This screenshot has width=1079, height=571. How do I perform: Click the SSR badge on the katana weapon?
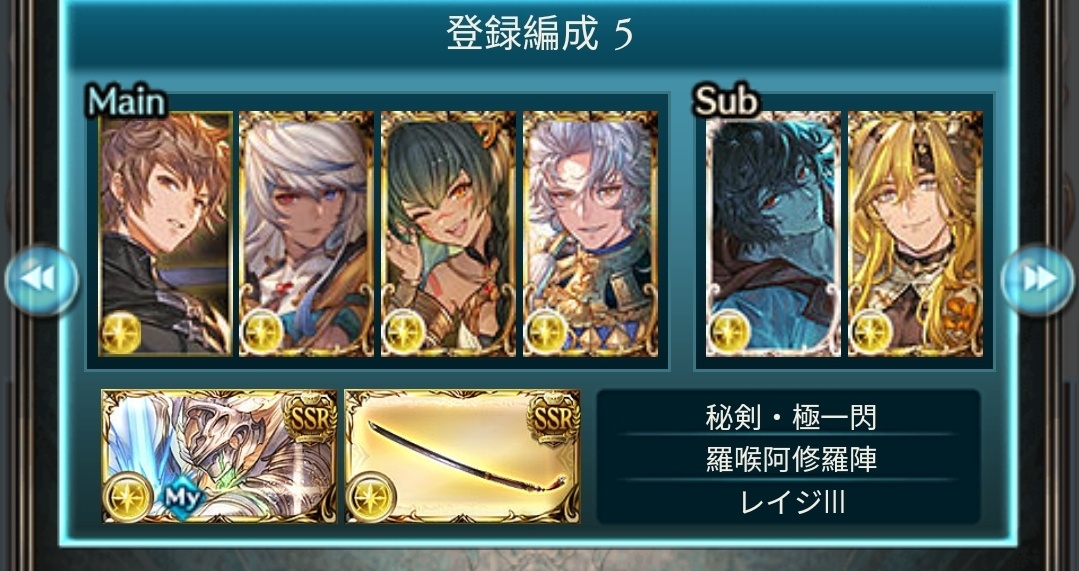tap(553, 418)
